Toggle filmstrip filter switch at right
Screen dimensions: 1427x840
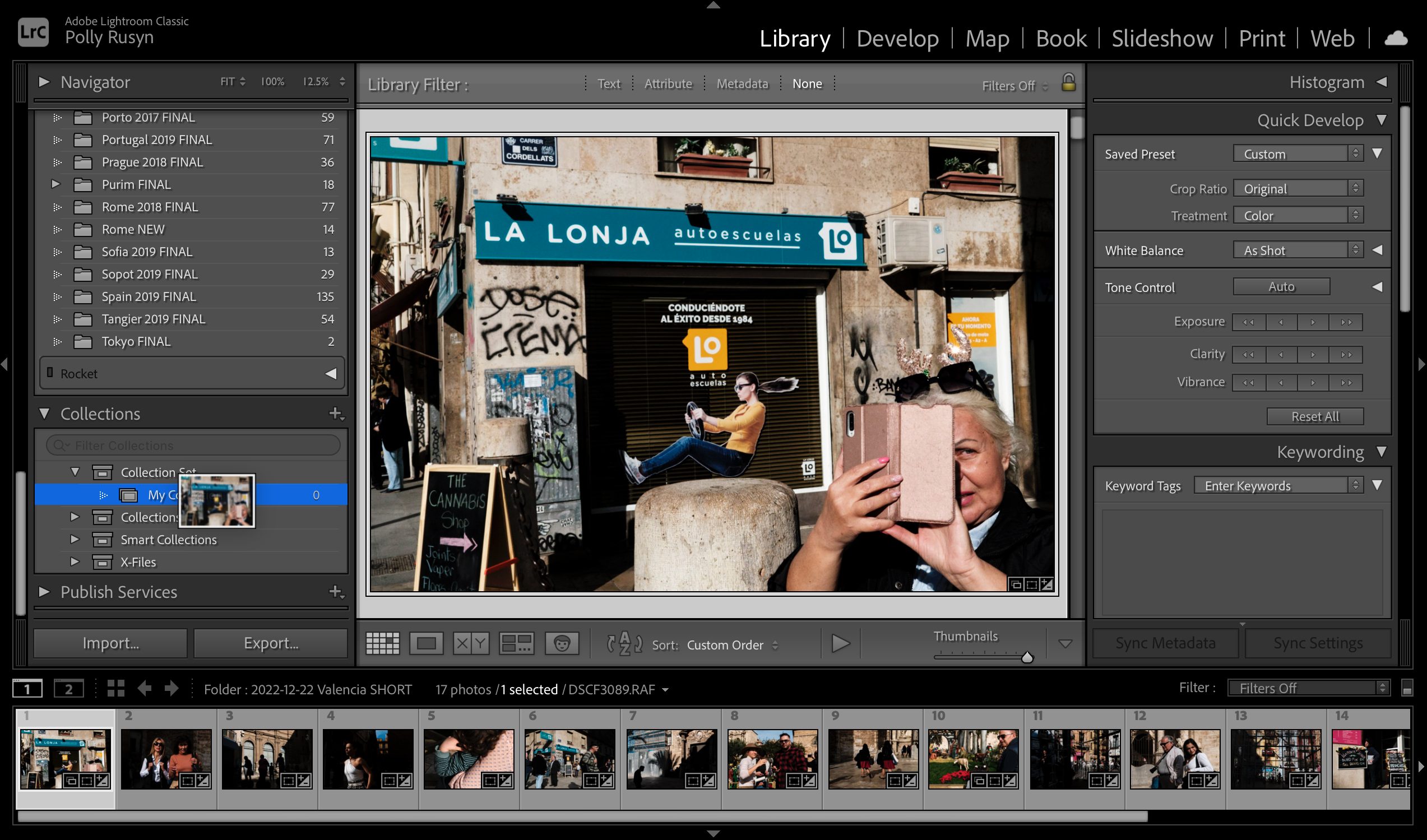coord(1407,688)
